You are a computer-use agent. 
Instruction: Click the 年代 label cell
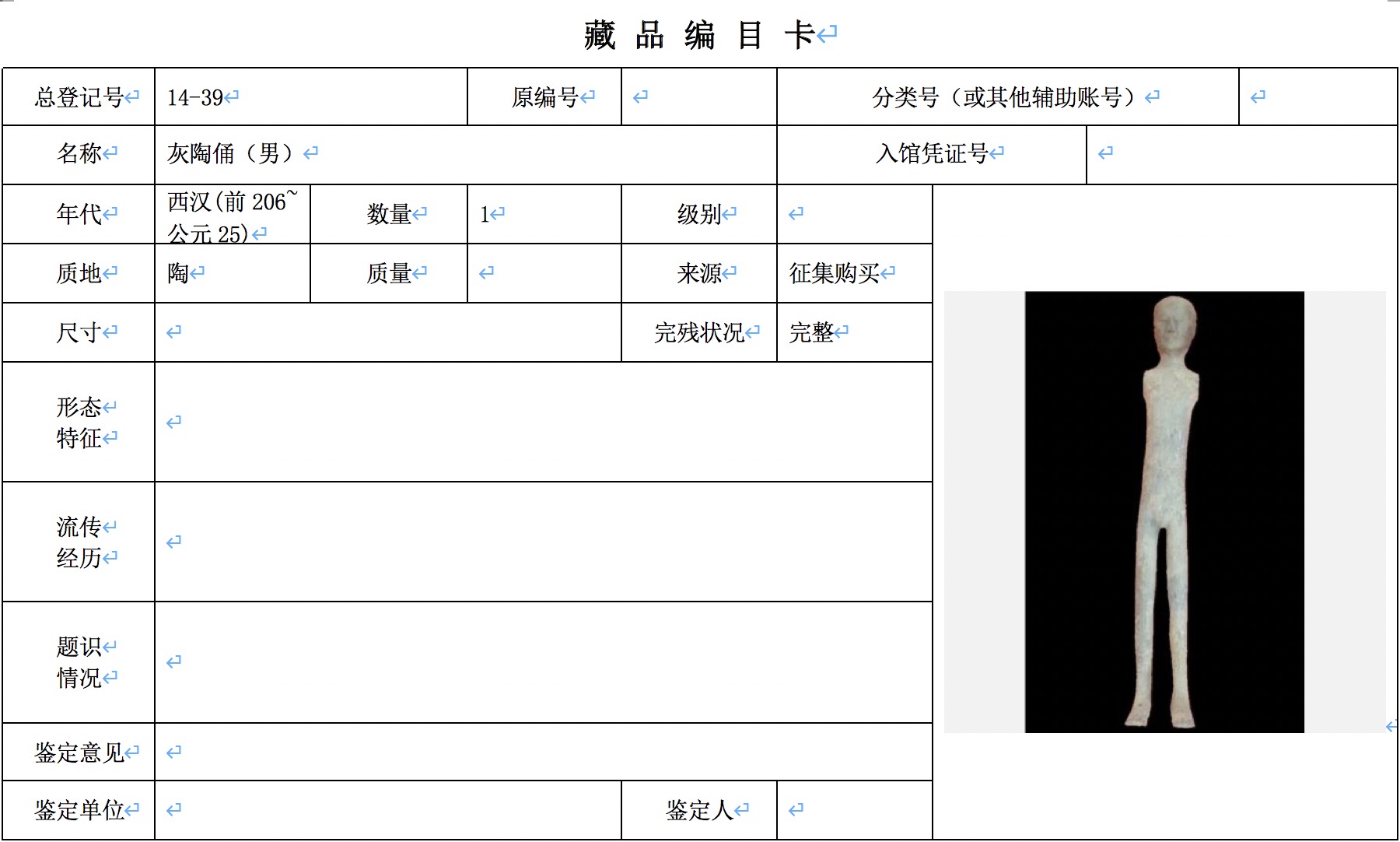pyautogui.click(x=79, y=214)
